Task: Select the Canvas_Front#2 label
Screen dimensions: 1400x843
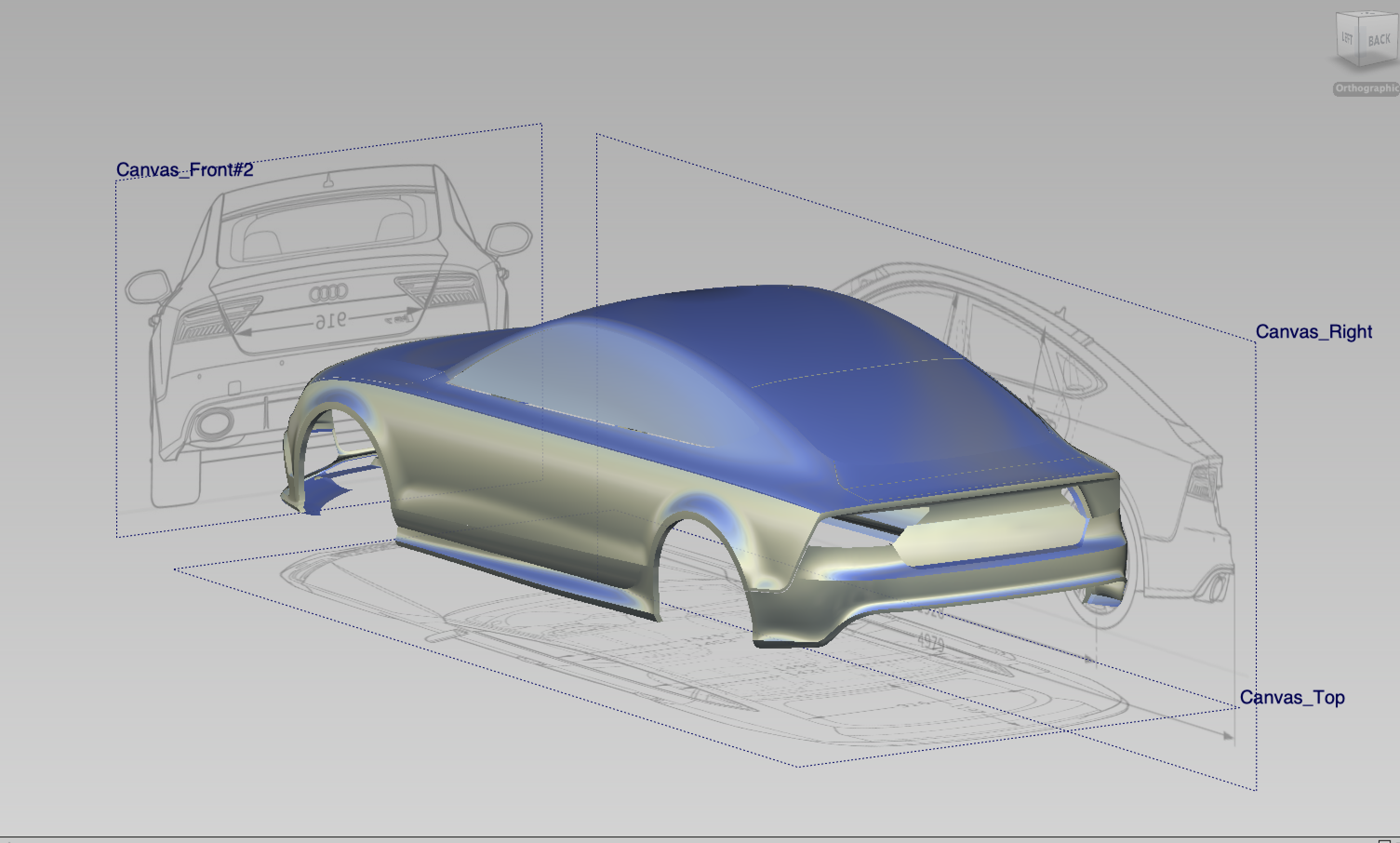Action: tap(185, 169)
